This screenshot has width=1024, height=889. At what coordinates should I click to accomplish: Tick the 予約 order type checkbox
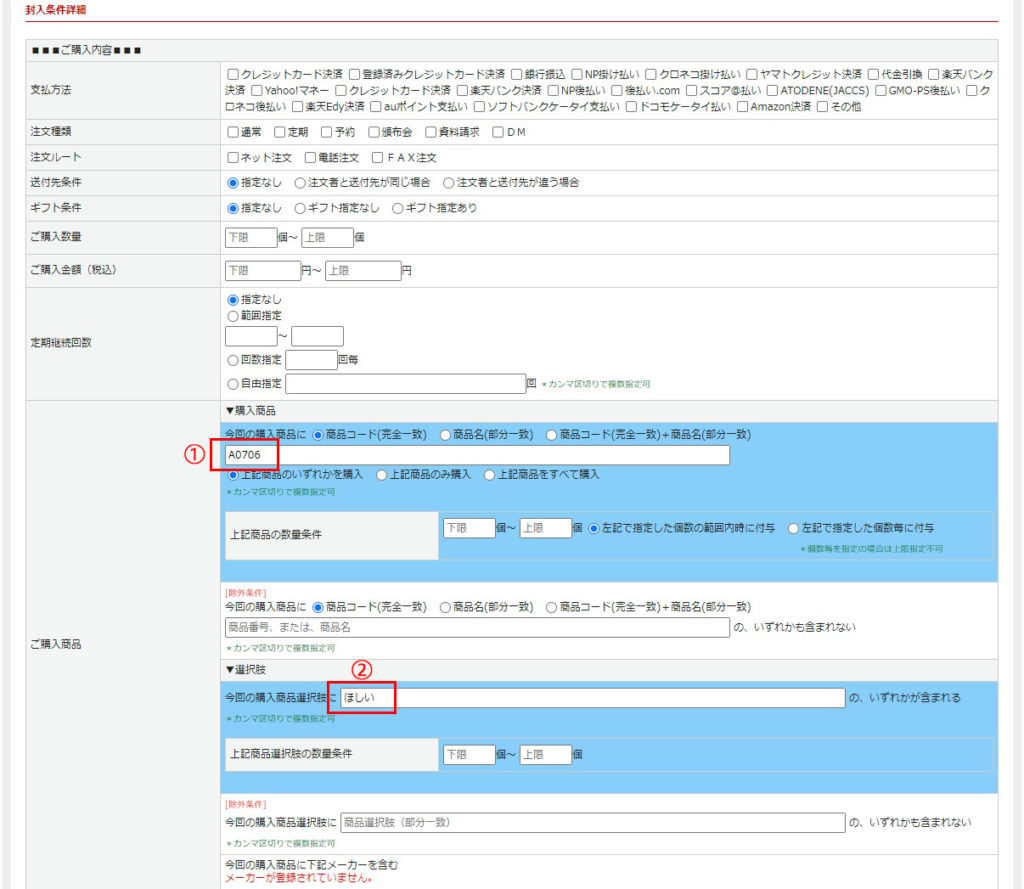click(x=327, y=133)
